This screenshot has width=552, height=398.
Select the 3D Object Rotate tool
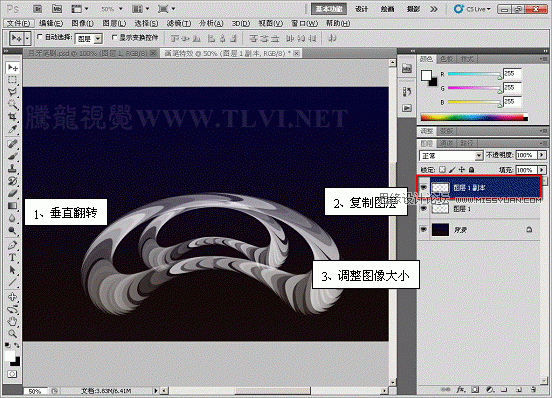tap(12, 297)
